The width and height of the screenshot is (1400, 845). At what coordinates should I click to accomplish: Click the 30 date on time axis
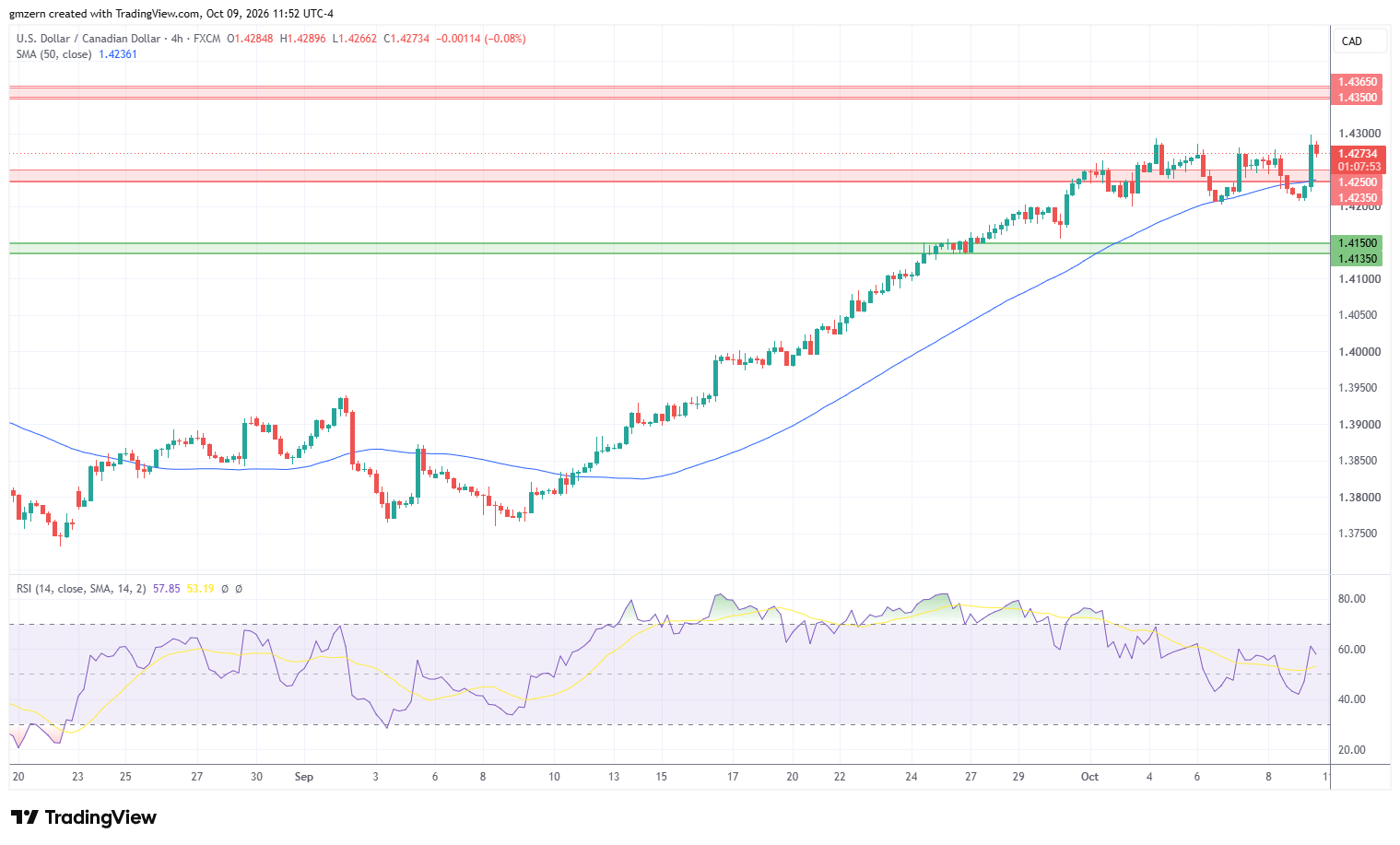click(256, 777)
